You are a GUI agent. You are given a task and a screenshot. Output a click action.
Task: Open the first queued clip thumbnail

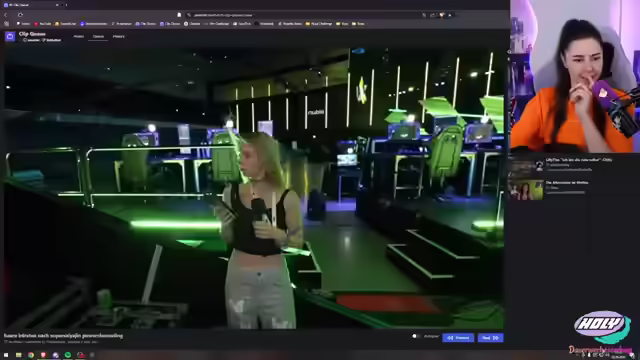pos(526,167)
